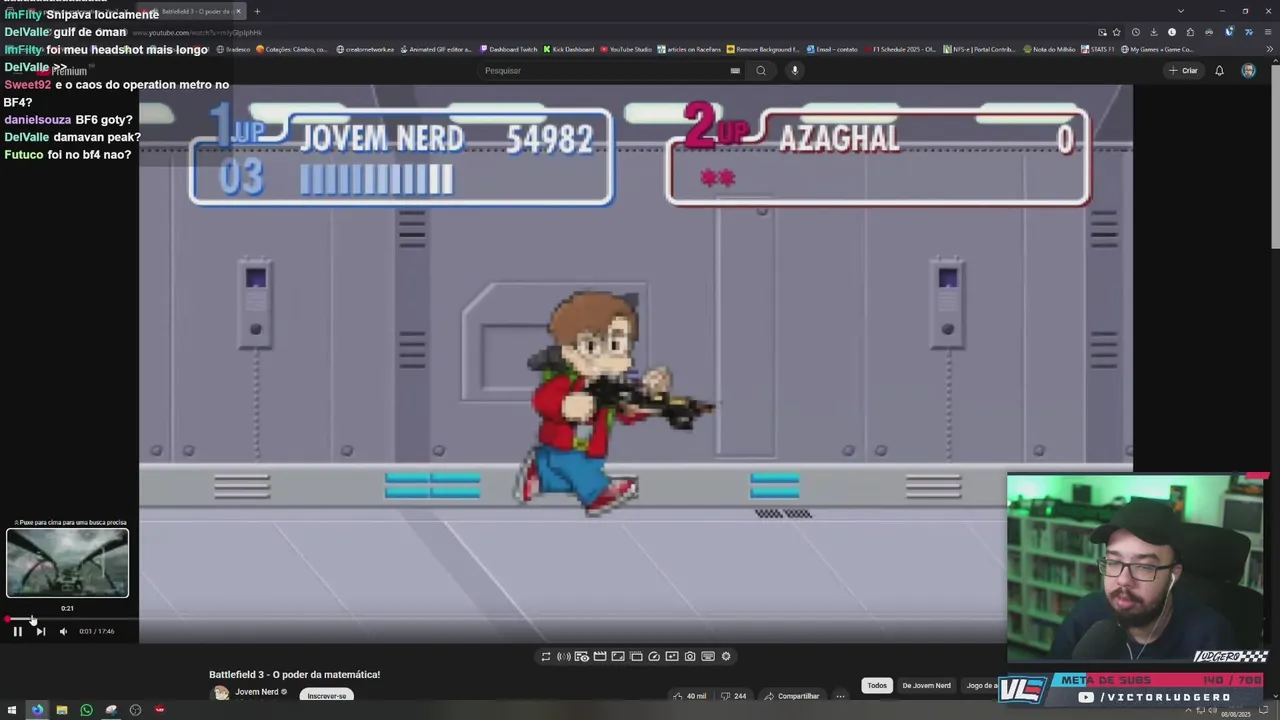Click the loop/repeat icon under video
1280x720 pixels.
pyautogui.click(x=545, y=657)
